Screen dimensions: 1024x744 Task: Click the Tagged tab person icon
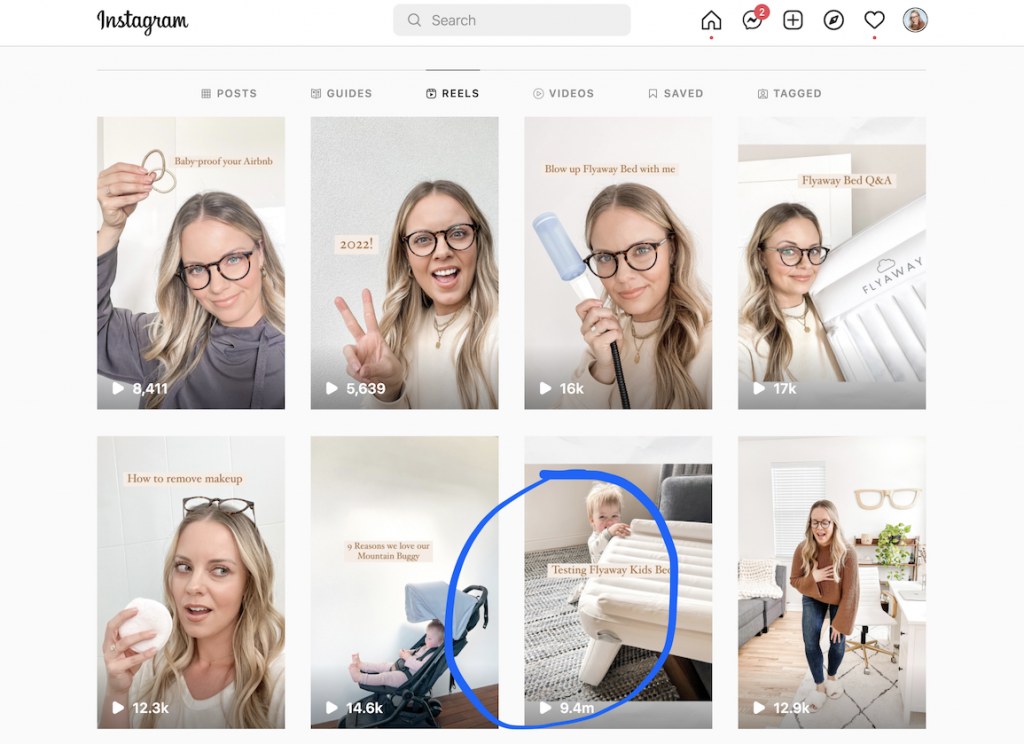[762, 94]
